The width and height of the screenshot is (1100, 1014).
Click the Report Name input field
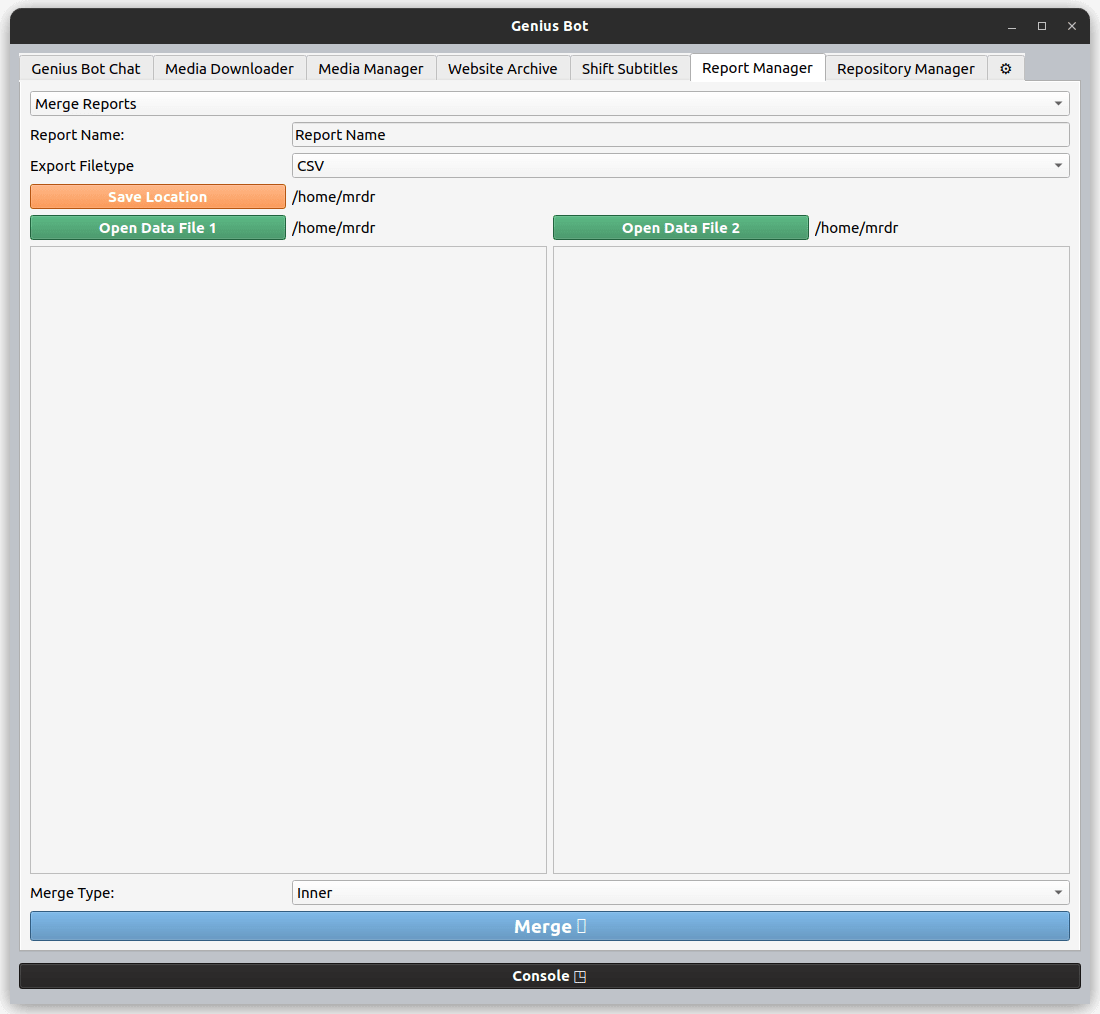click(680, 135)
